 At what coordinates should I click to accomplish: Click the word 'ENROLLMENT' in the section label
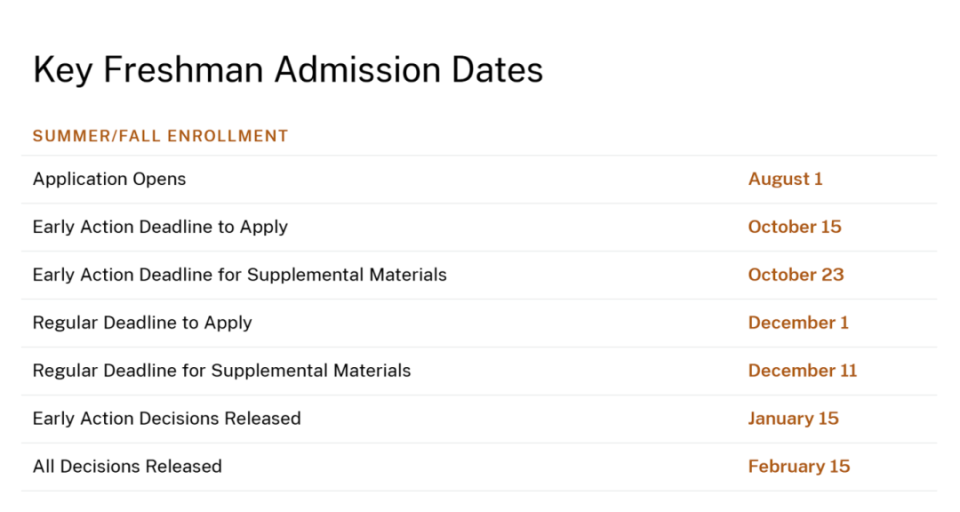(227, 136)
